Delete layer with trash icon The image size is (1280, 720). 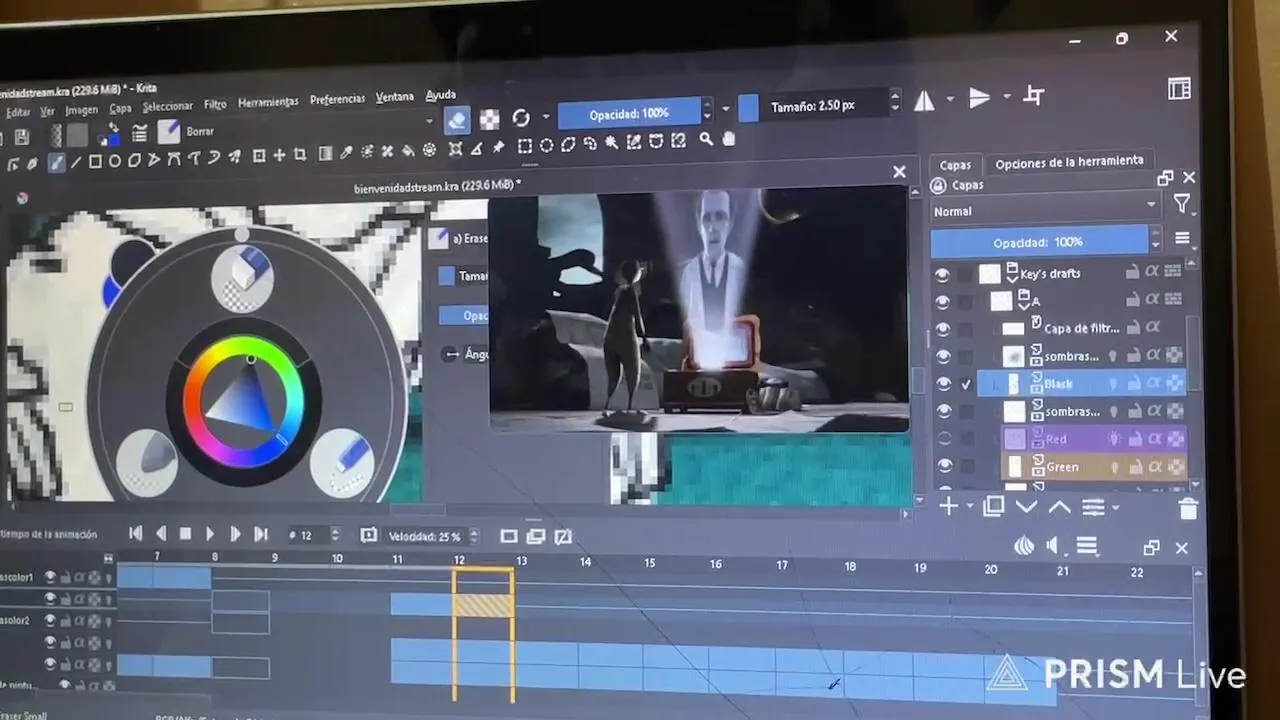(1189, 509)
